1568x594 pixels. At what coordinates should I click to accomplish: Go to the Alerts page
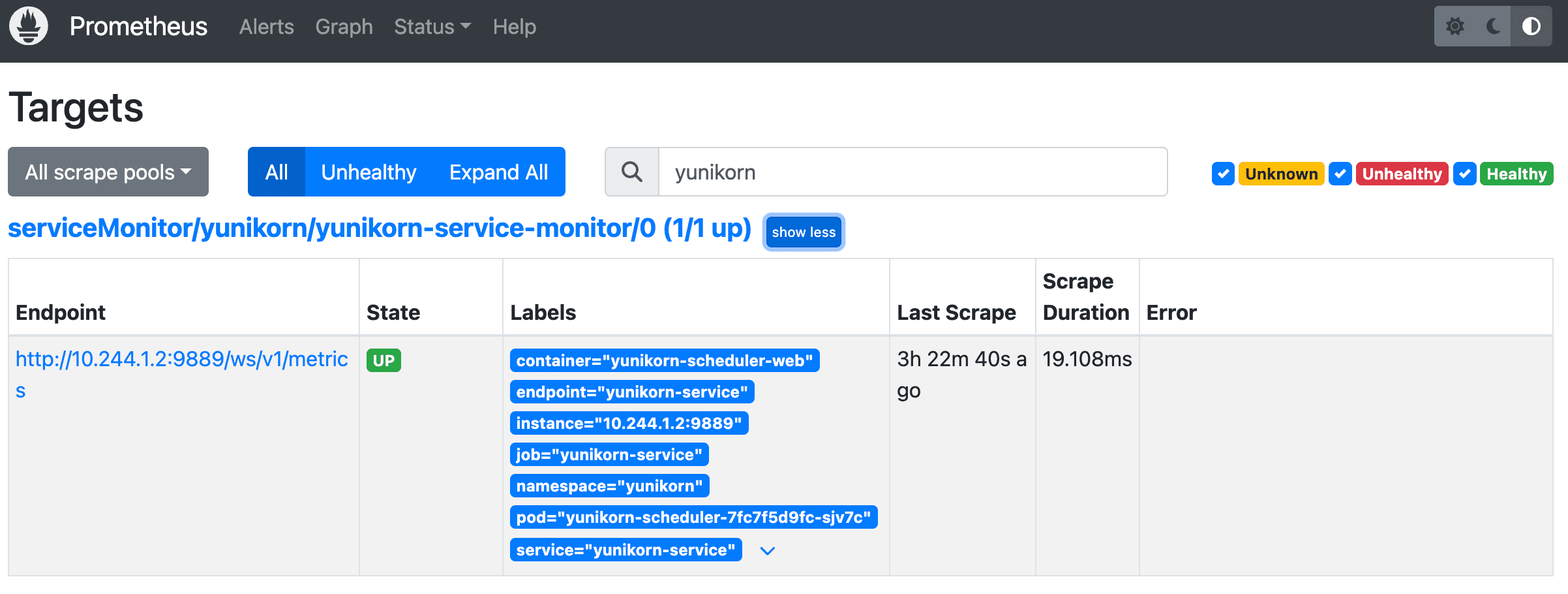[266, 27]
